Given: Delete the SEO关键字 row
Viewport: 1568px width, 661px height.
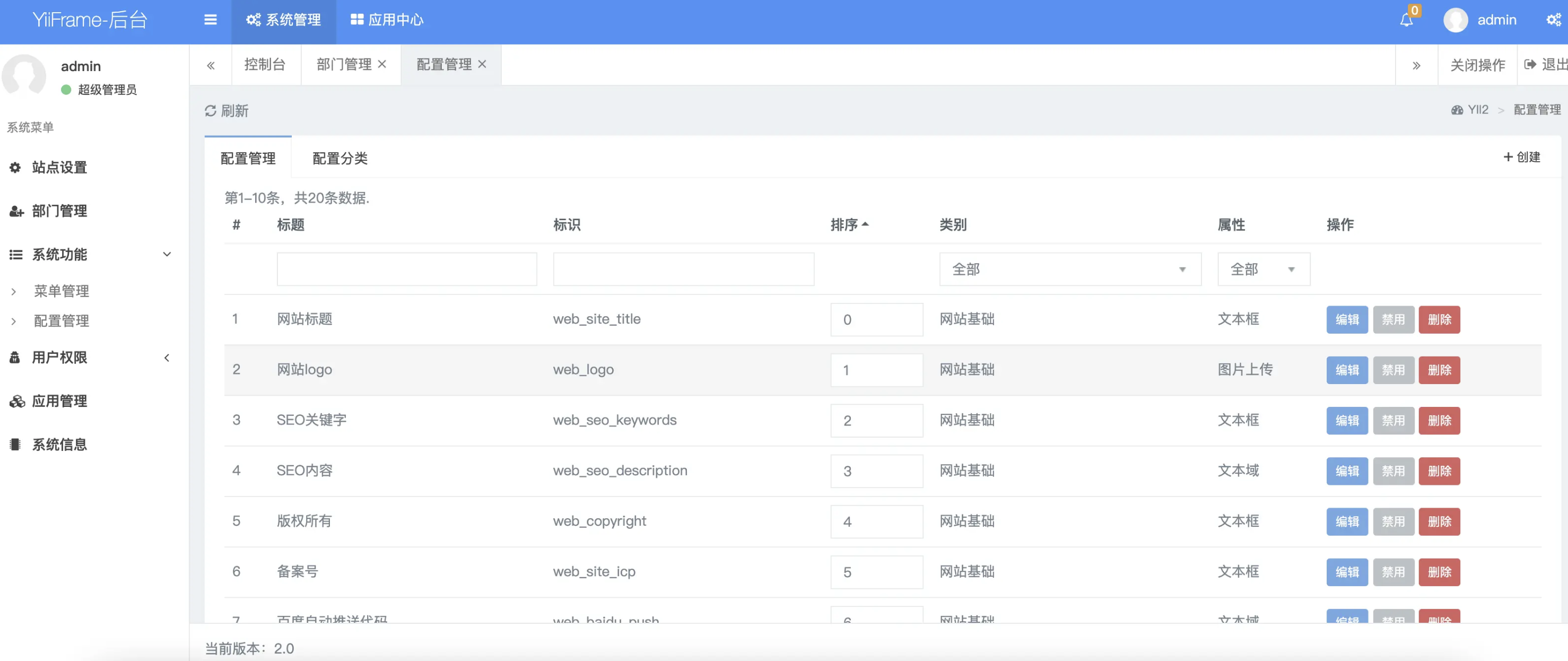Looking at the screenshot, I should click(x=1440, y=421).
